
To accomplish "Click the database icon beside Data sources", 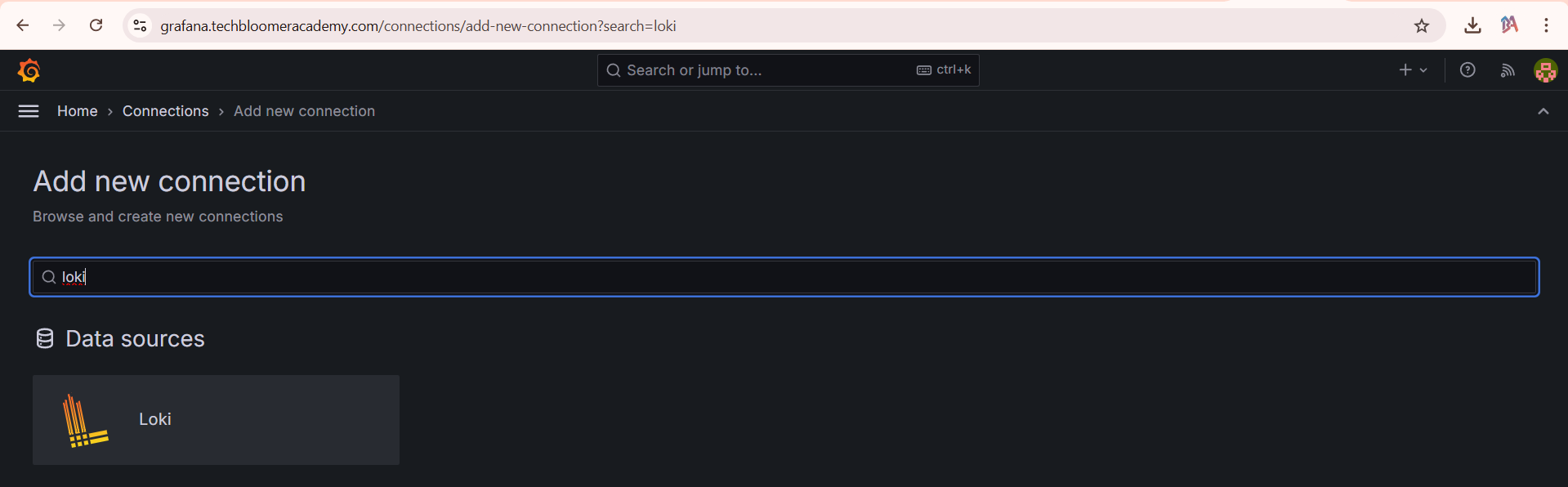I will click(45, 338).
